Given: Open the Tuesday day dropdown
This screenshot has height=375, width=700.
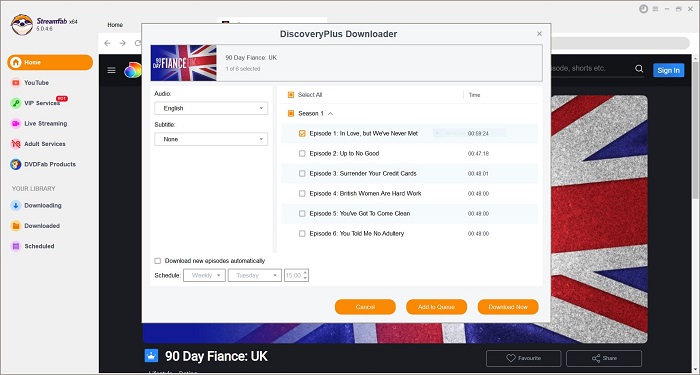Looking at the screenshot, I should [254, 275].
